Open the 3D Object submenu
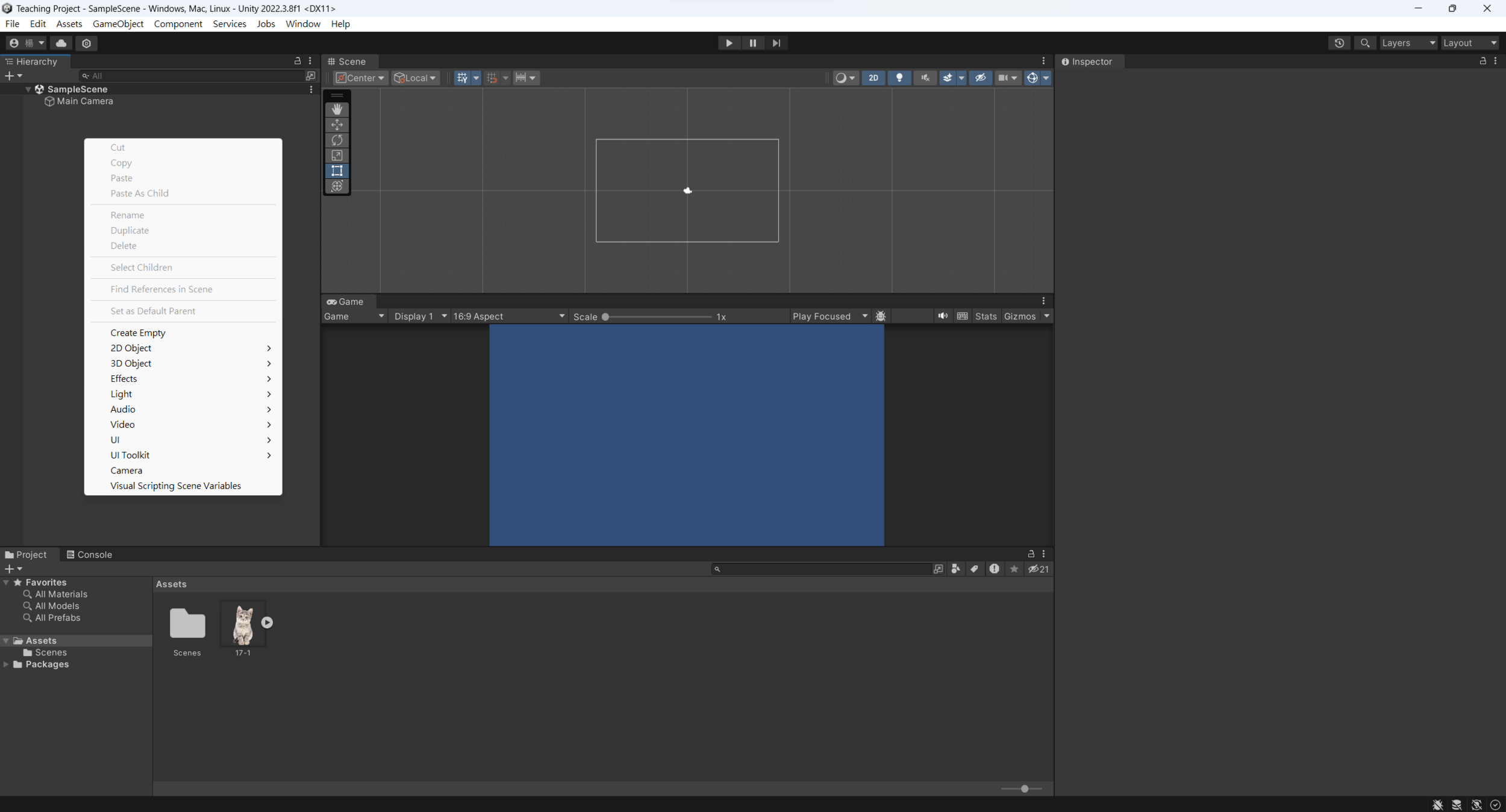Screen dimensions: 1506x812 (183, 363)
